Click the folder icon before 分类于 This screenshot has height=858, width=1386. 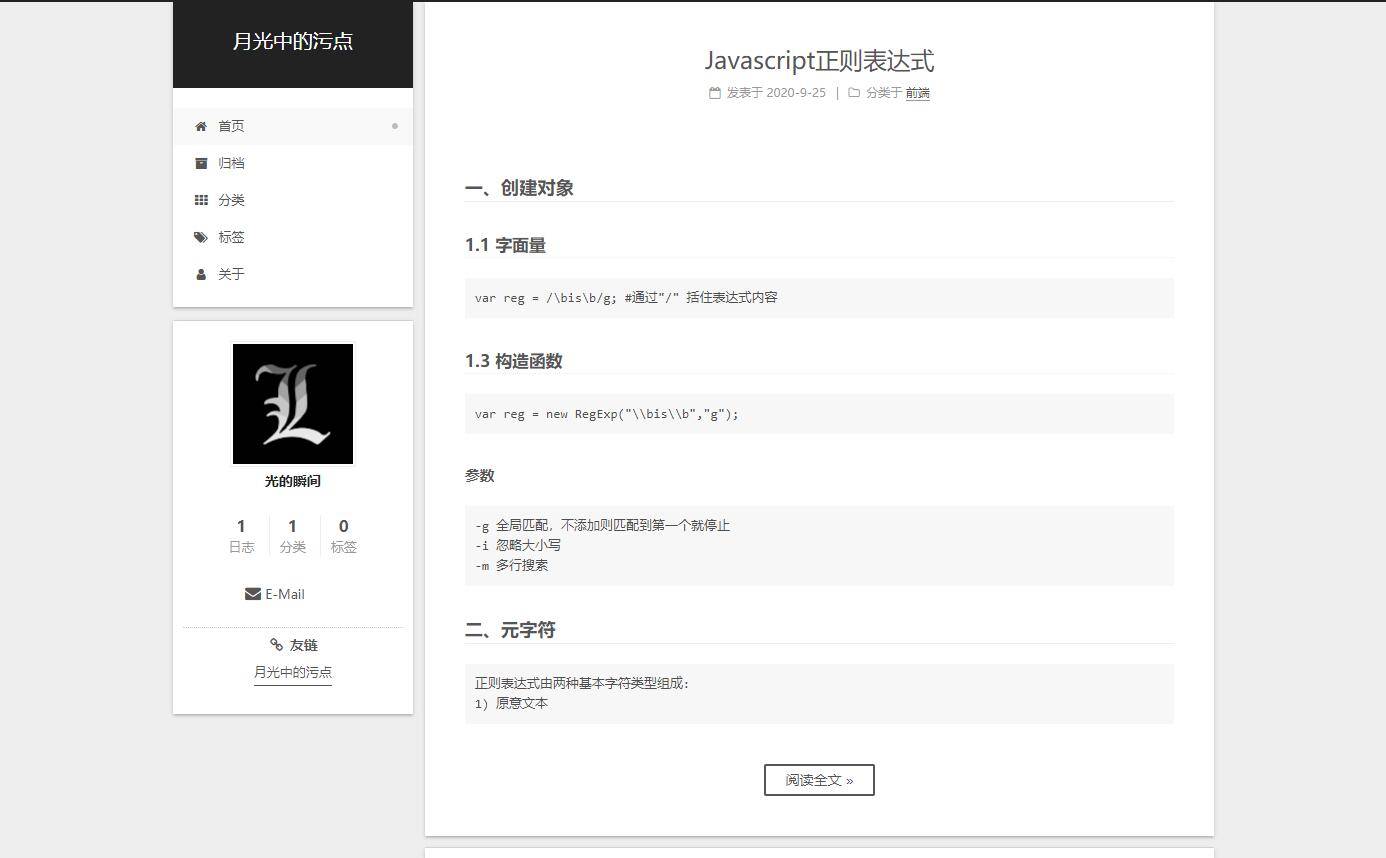coord(851,93)
